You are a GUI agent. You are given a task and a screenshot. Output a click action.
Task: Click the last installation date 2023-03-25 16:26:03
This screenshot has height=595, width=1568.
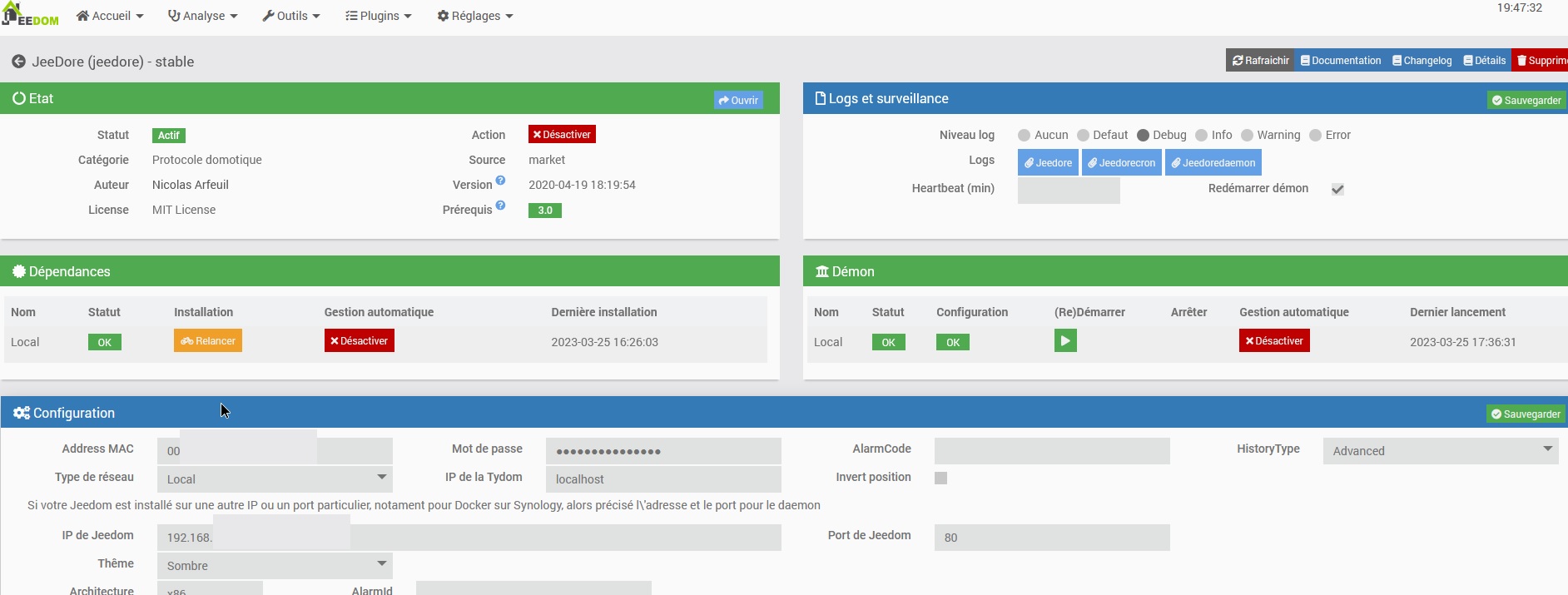(x=604, y=342)
